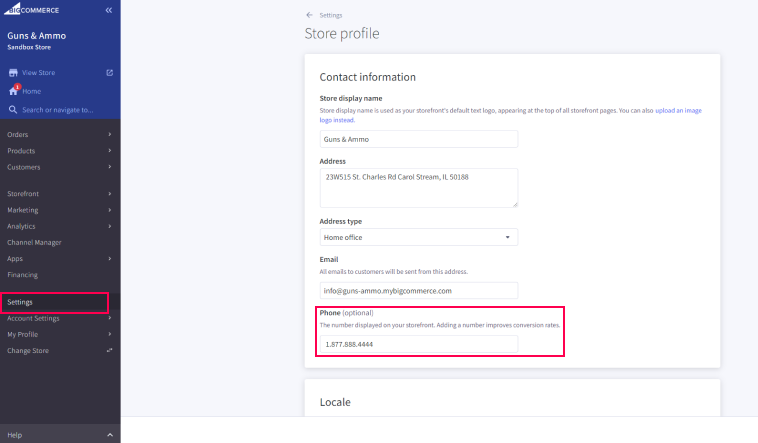Expand the Account Settings chevron

pos(110,318)
